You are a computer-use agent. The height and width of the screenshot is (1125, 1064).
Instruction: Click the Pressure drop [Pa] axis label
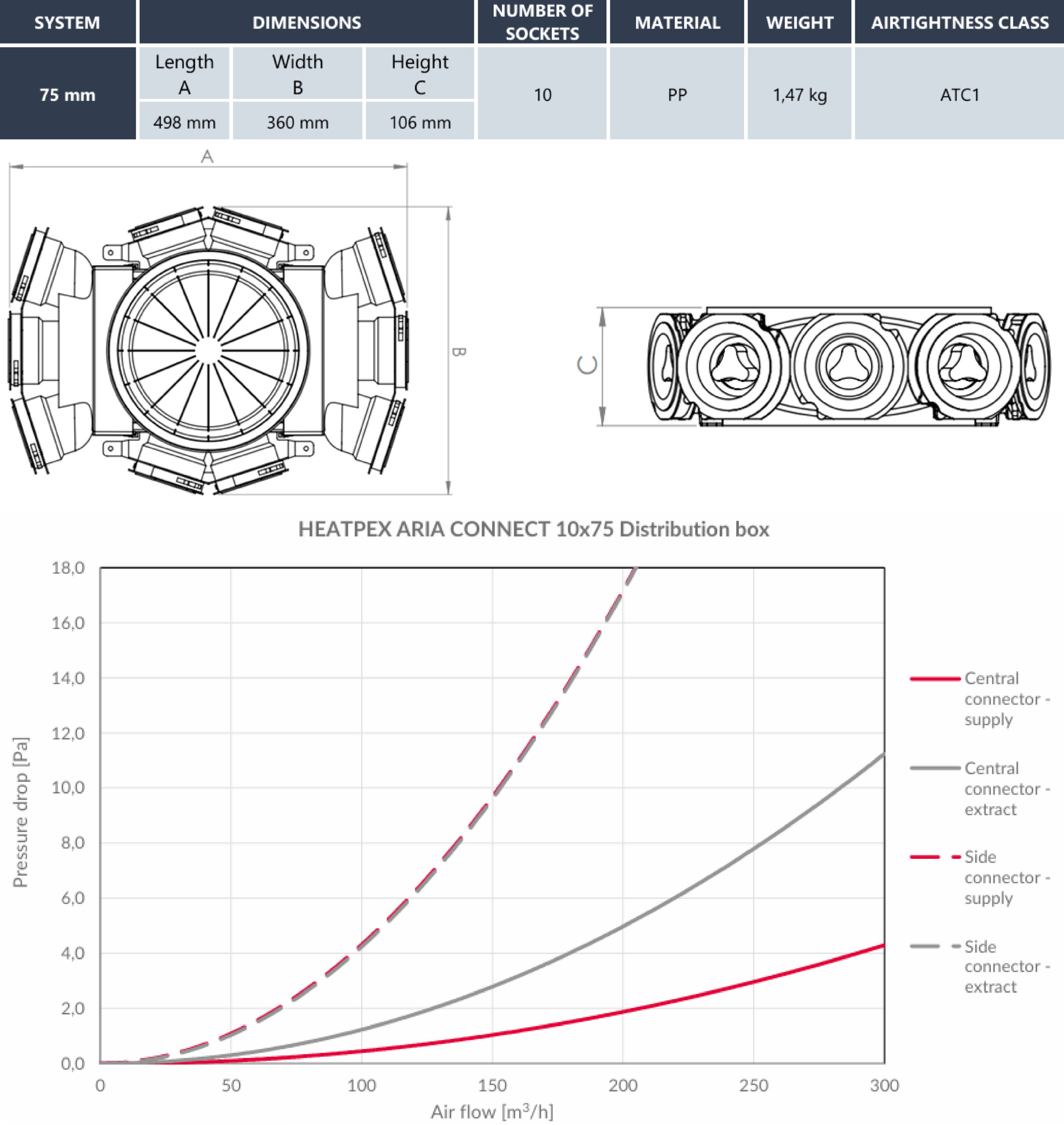coord(20,812)
